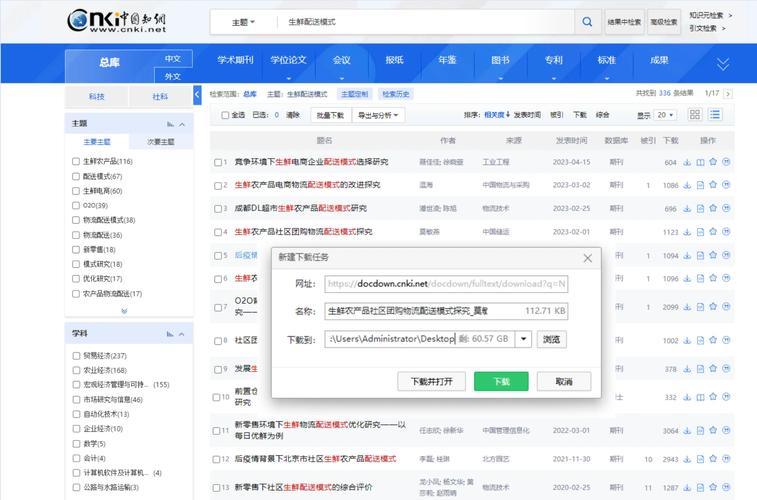Go to next results page arrow
Image resolution: width=757 pixels, height=500 pixels.
pyautogui.click(x=728, y=94)
